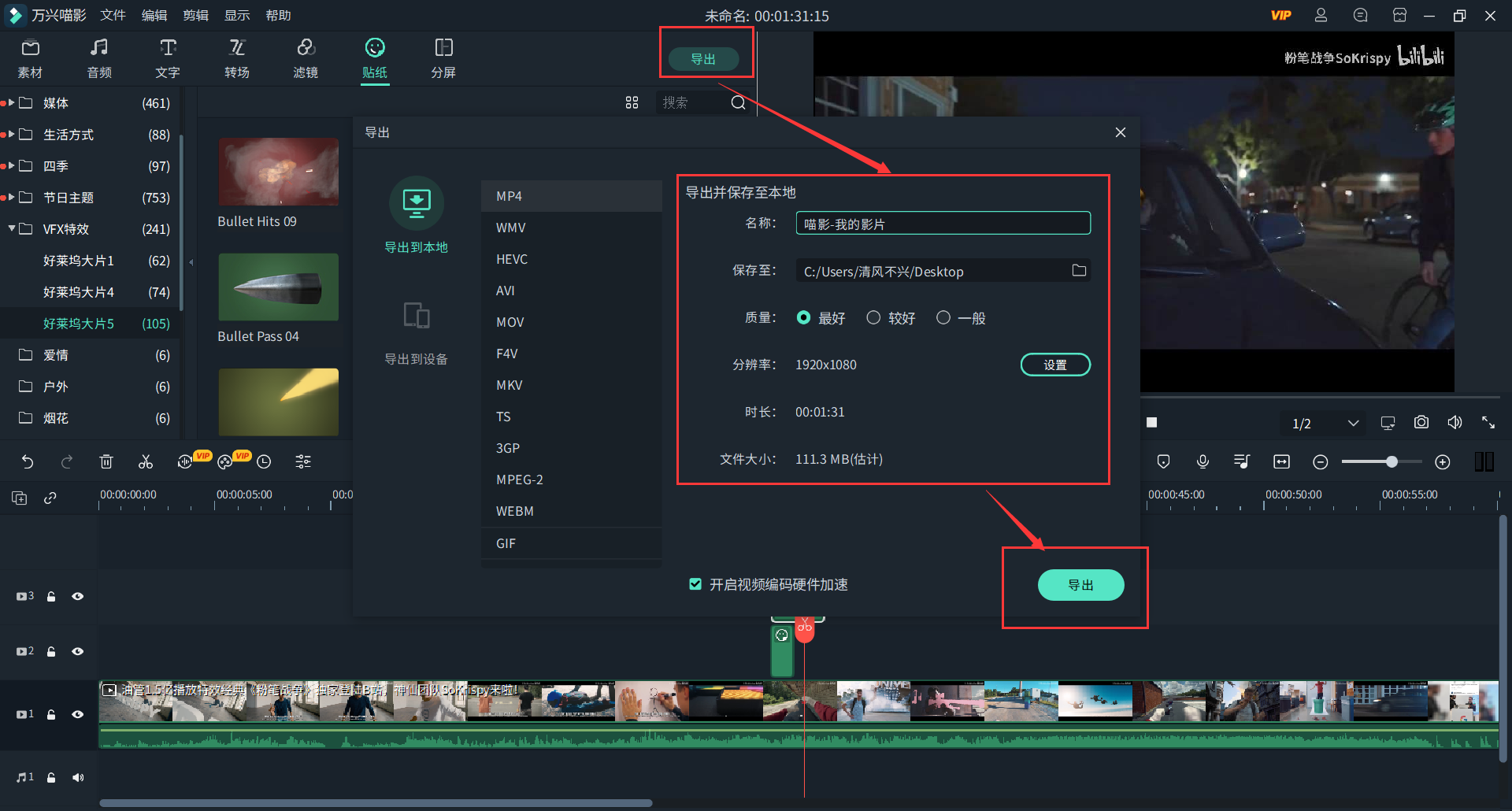Screen dimensions: 1512x811
Task: Select the scissors split tool in timeline toolbar
Action: (145, 461)
